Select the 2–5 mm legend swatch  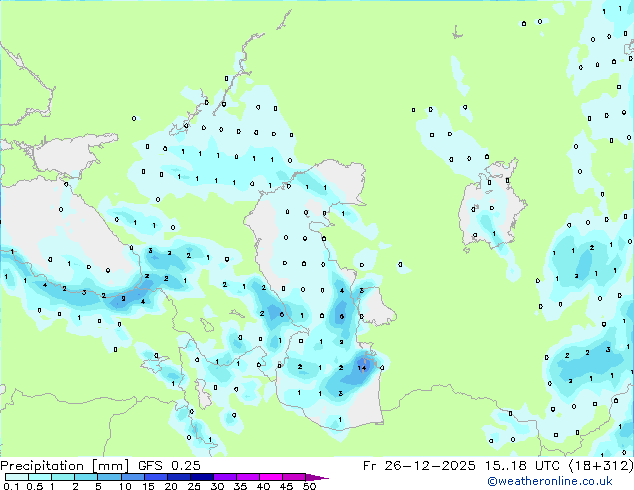click(86, 477)
